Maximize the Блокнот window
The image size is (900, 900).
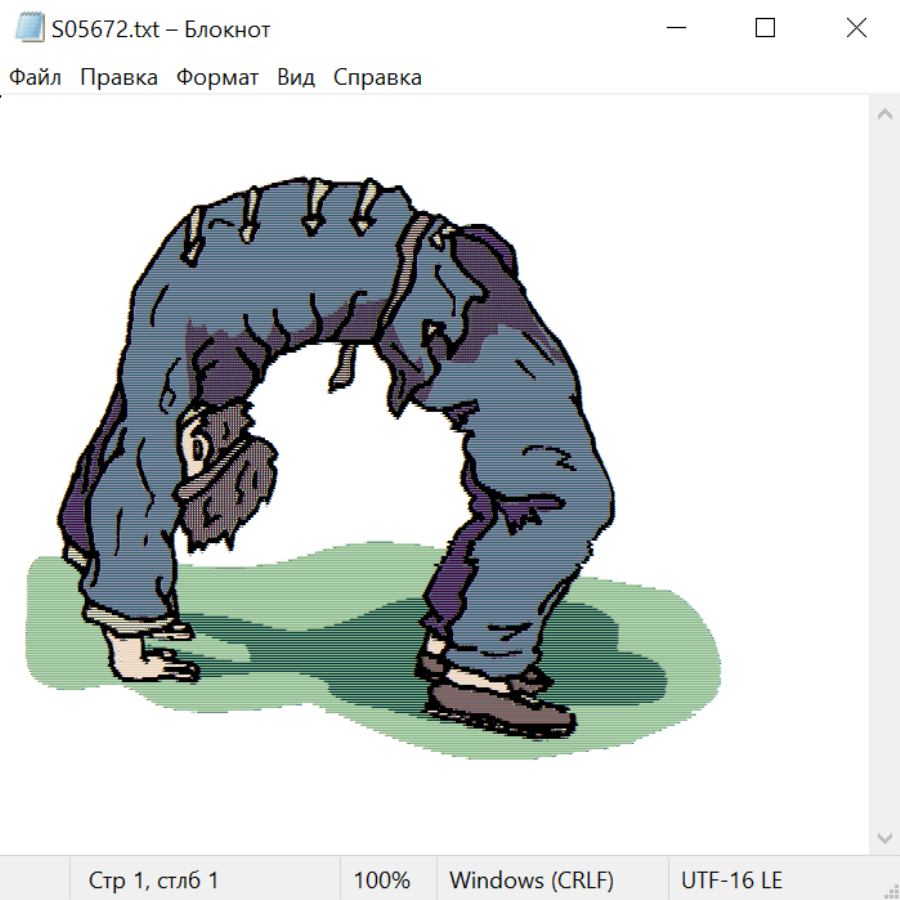point(765,29)
